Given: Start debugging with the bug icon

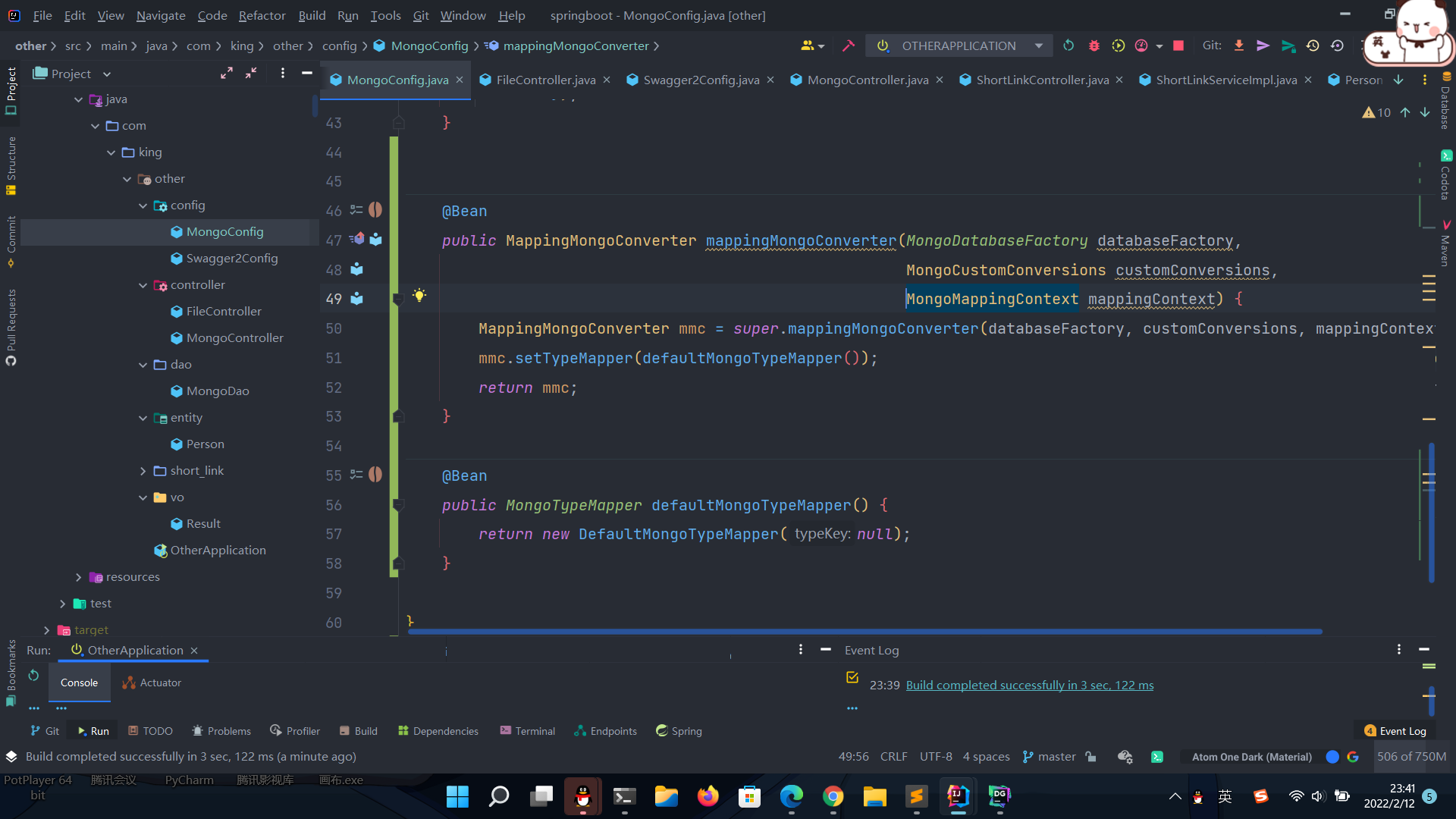Looking at the screenshot, I should [x=1094, y=46].
